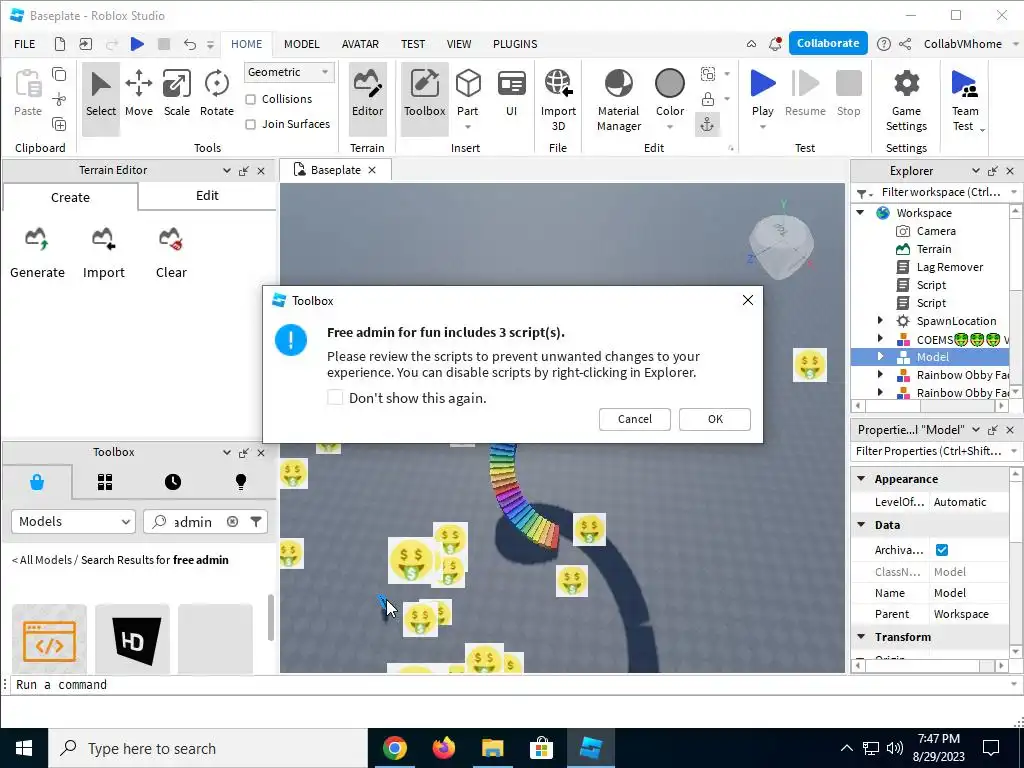Click the Lock tool icon
Image resolution: width=1024 pixels, height=768 pixels.
pos(707,99)
